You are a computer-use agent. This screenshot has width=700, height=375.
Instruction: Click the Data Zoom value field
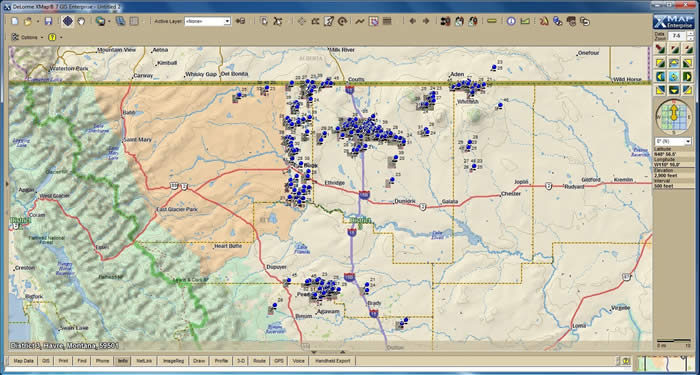tap(677, 35)
